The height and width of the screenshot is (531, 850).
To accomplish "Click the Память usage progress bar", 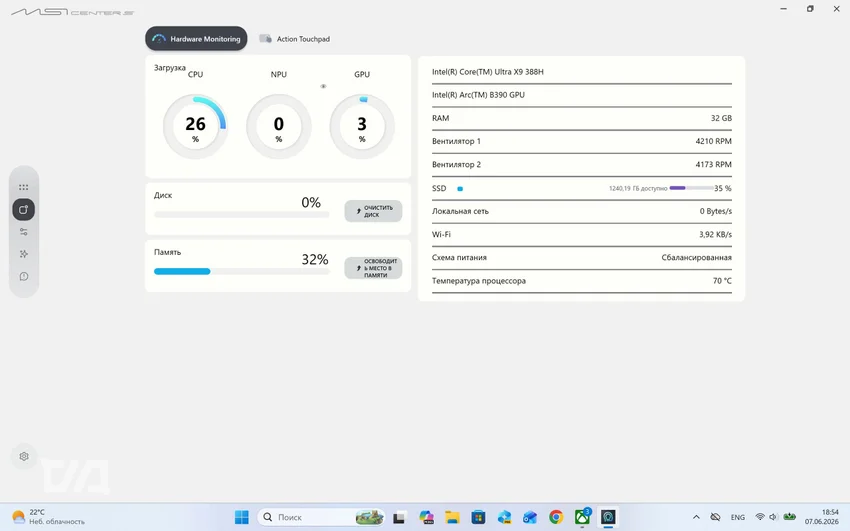I will pos(241,271).
